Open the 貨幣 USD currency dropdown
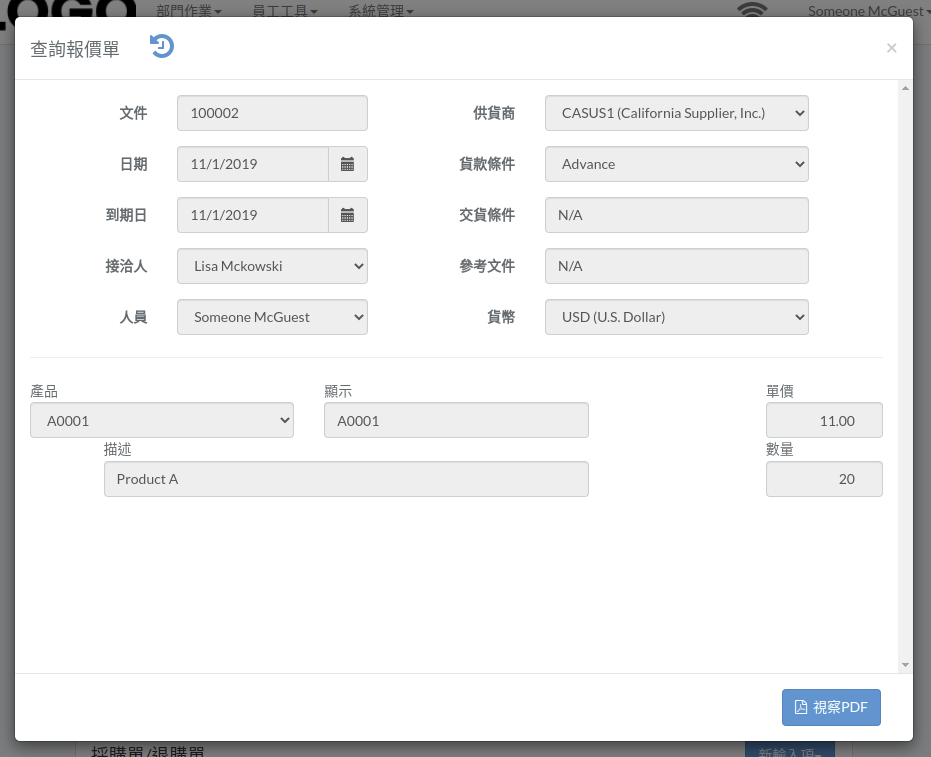Screen dimensions: 931x757 tap(676, 317)
